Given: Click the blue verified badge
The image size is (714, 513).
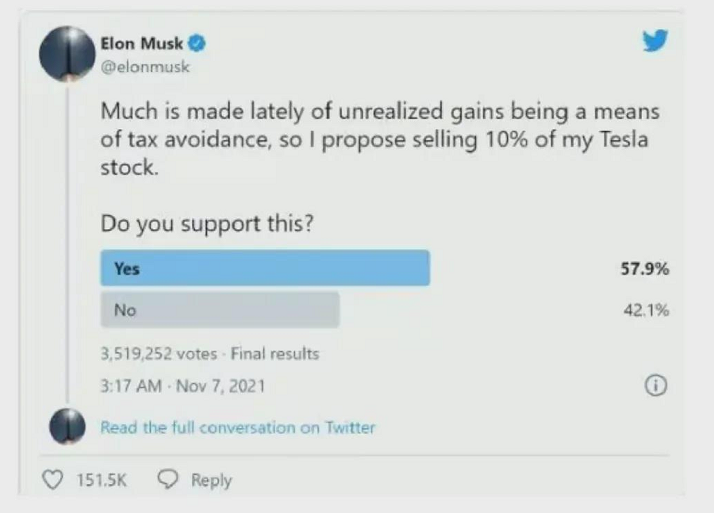Looking at the screenshot, I should (198, 43).
